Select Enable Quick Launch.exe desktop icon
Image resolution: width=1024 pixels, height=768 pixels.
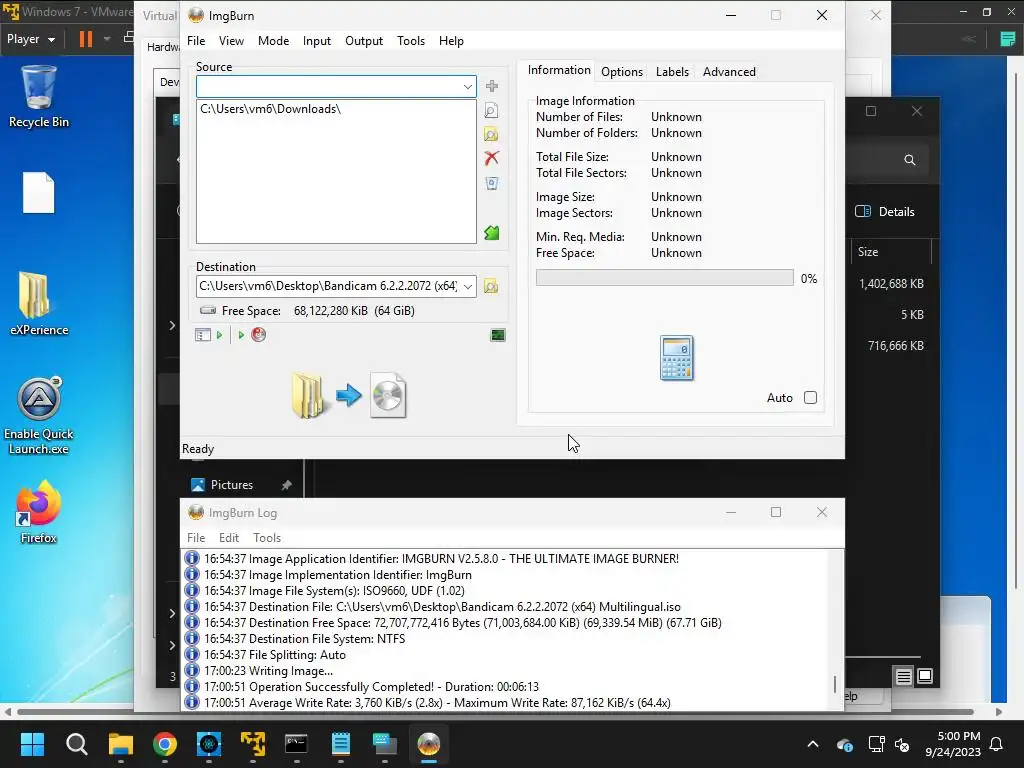pos(39,416)
